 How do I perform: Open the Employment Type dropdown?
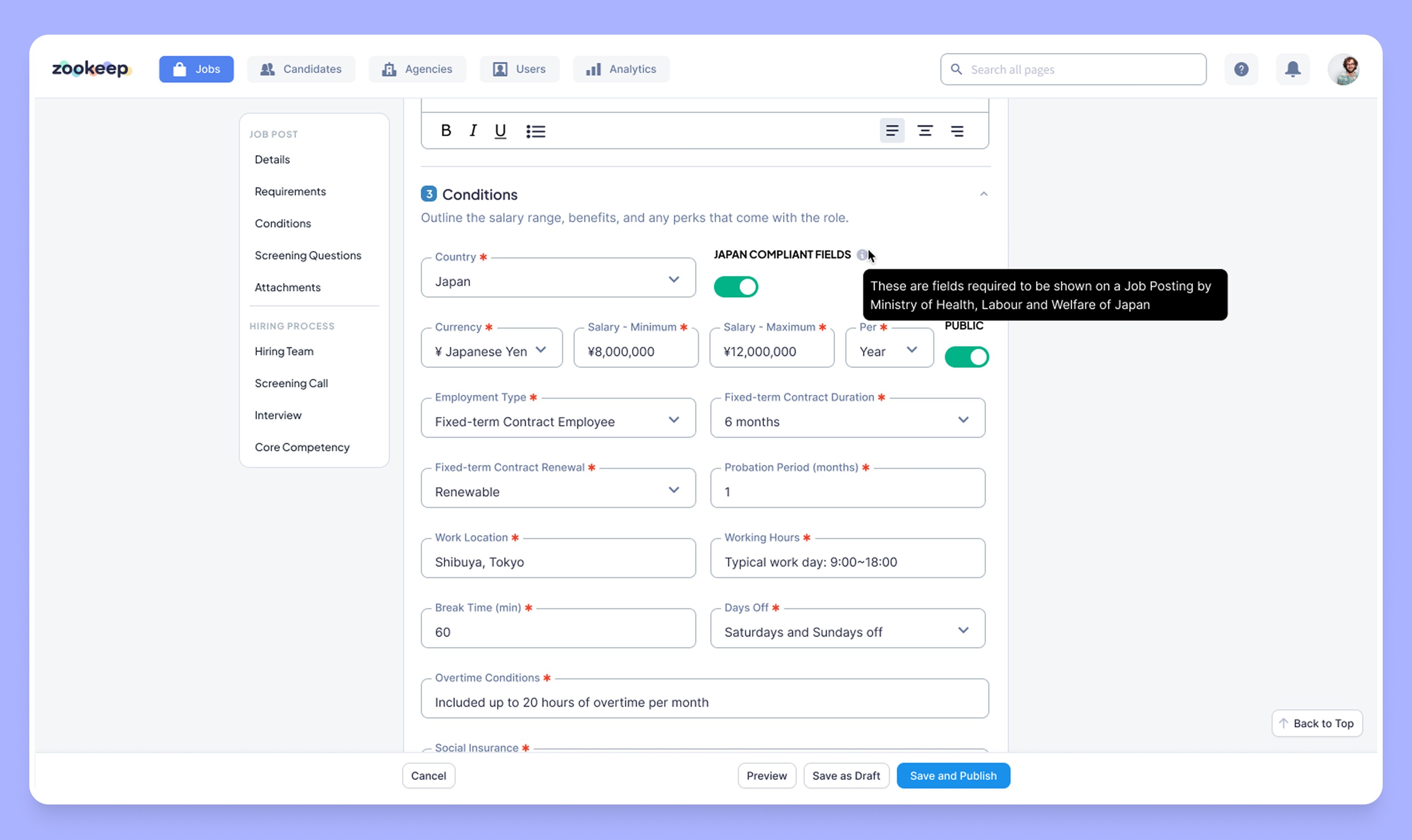point(558,418)
